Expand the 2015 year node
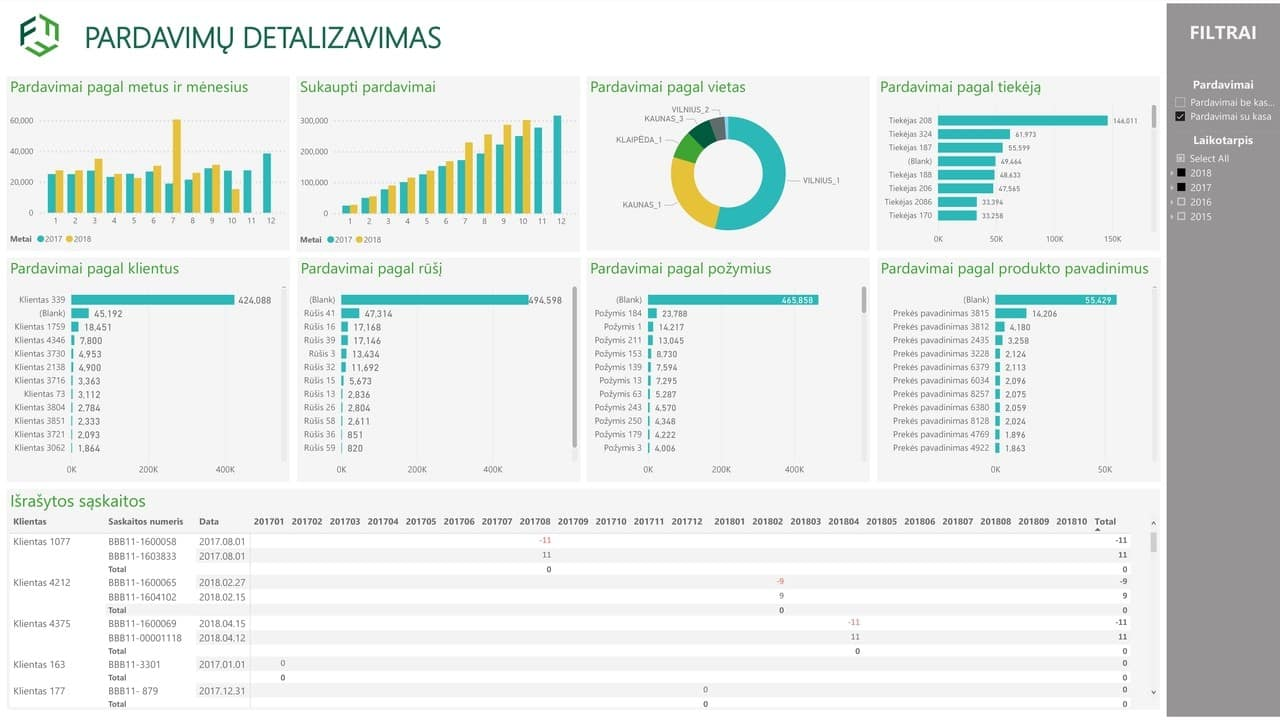 1172,217
